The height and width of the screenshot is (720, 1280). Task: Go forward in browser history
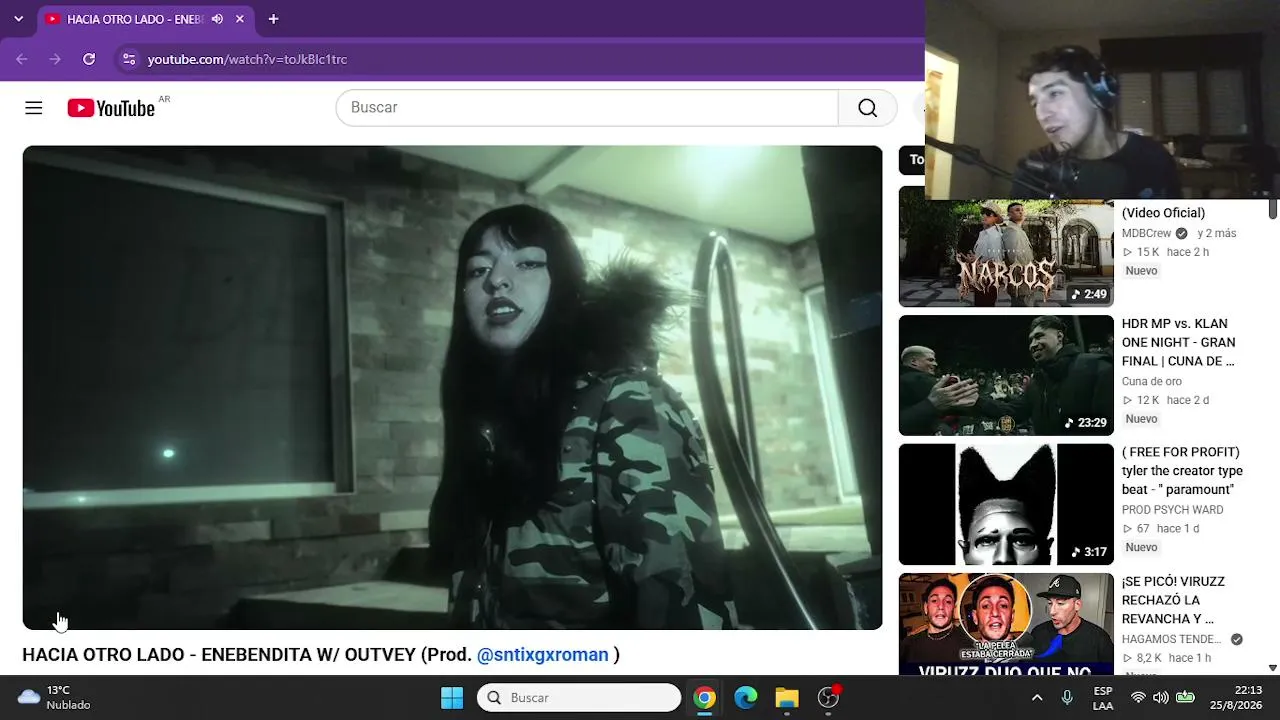(55, 59)
